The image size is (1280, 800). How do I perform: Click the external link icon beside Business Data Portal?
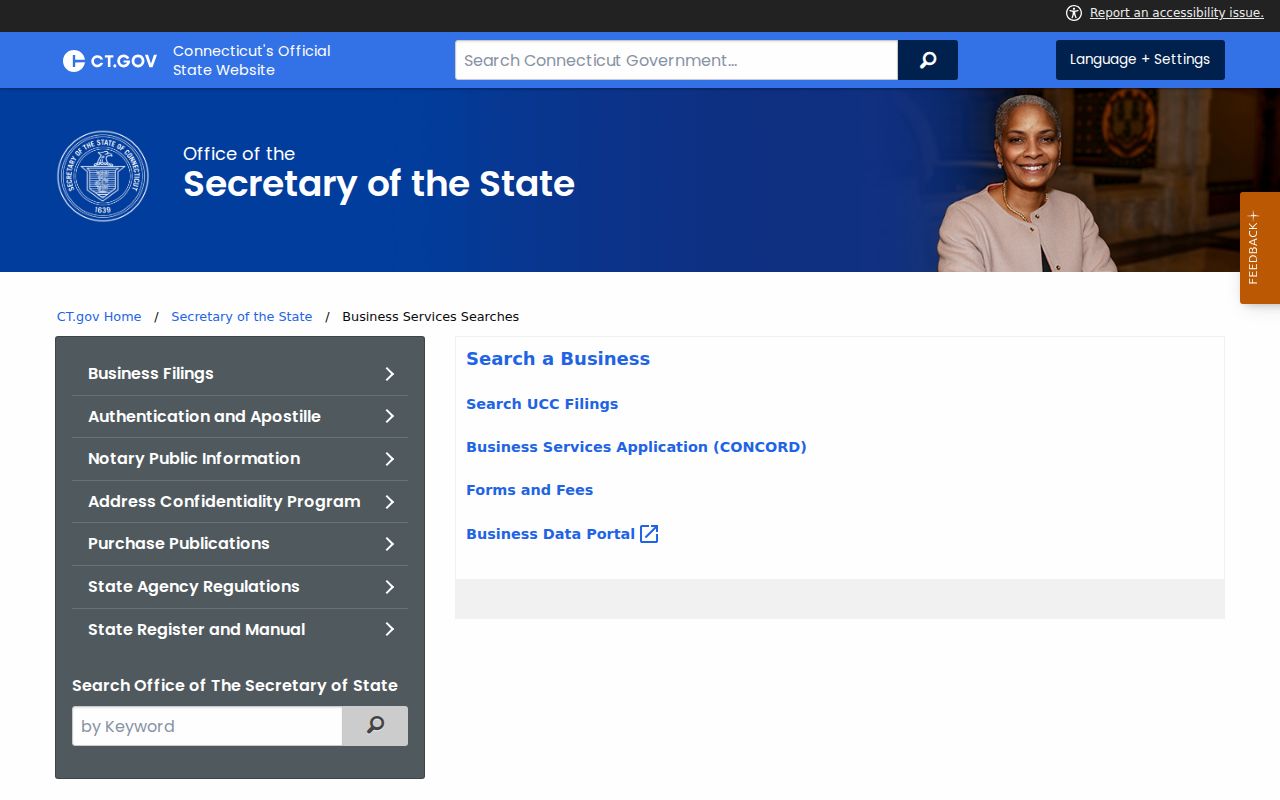tap(649, 534)
